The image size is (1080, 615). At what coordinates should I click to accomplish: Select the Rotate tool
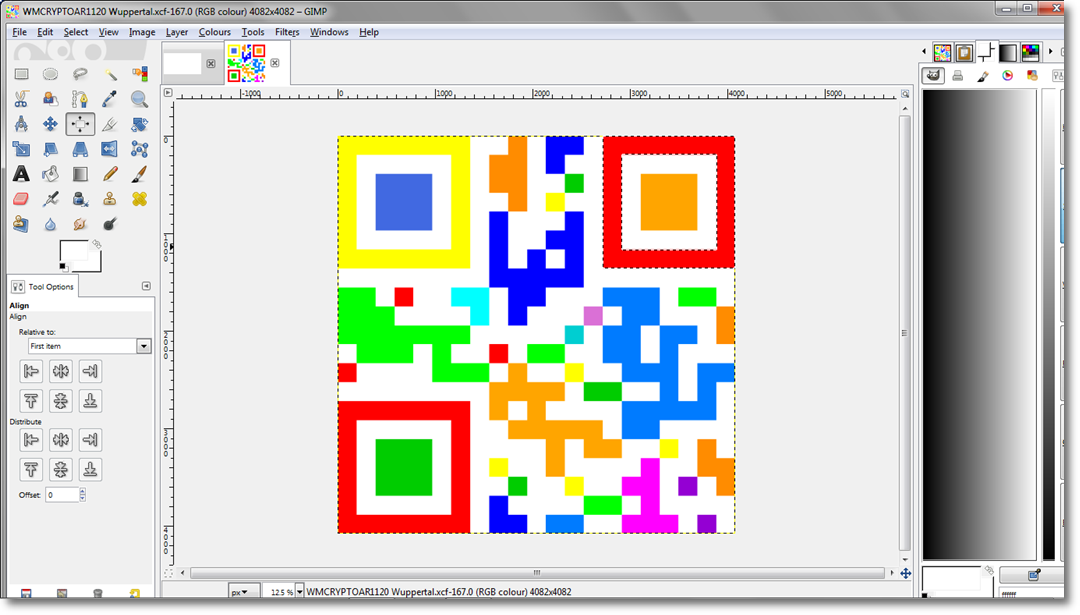pyautogui.click(x=139, y=124)
